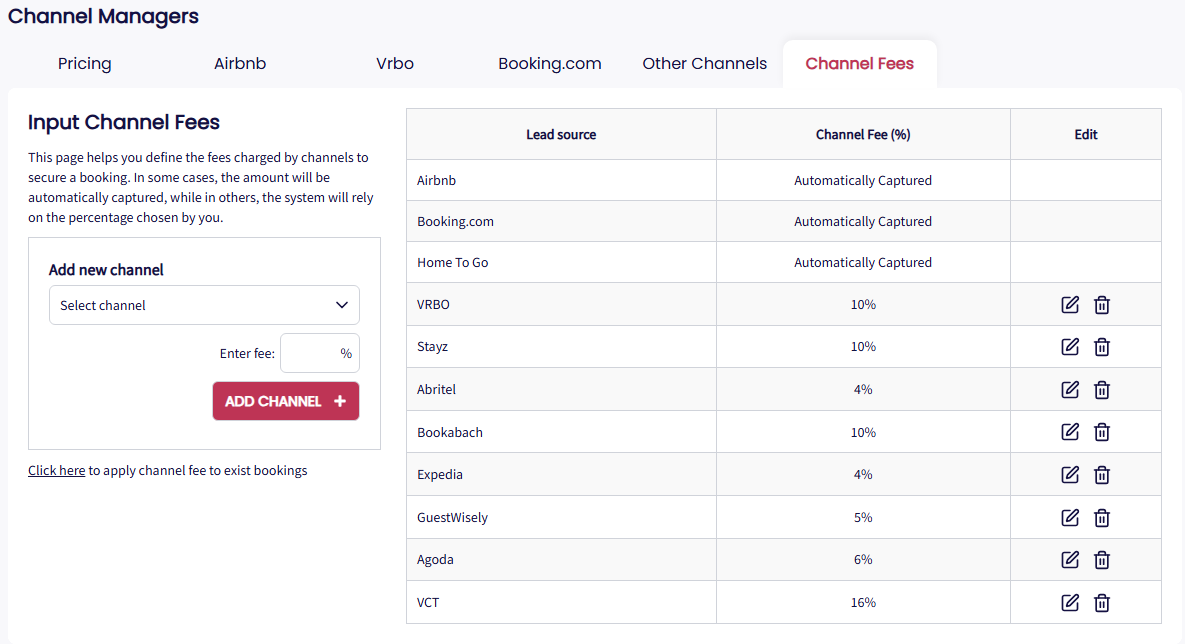The width and height of the screenshot is (1185, 644).
Task: Open the Airbnb tab
Action: click(x=240, y=64)
